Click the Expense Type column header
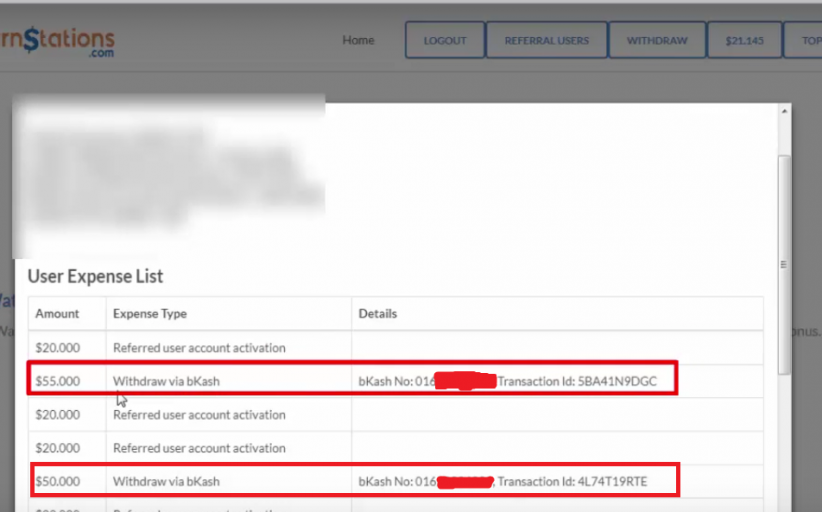This screenshot has height=512, width=822. click(150, 314)
